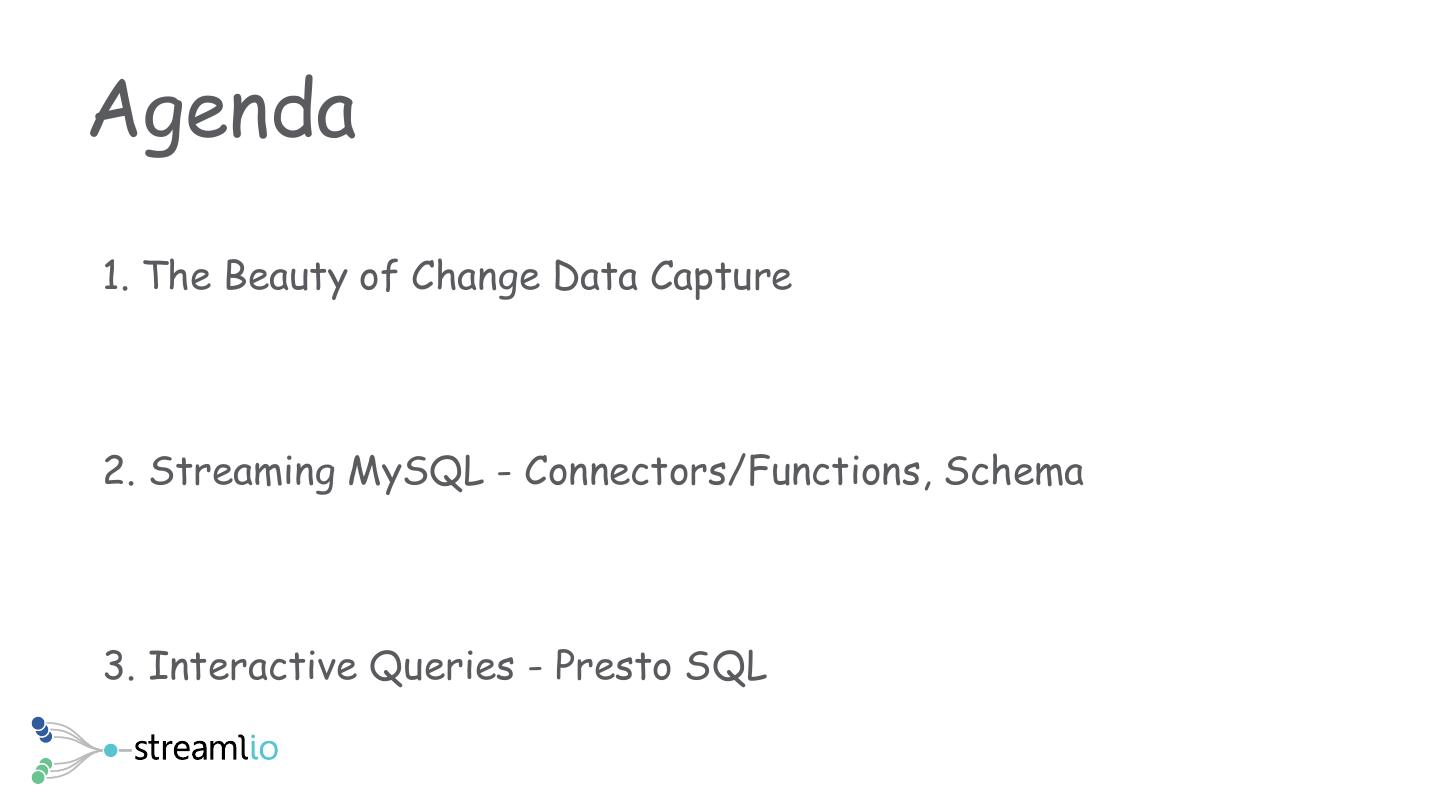Click the list number '2.'
Image resolution: width=1440 pixels, height=810 pixels.
[x=119, y=471]
